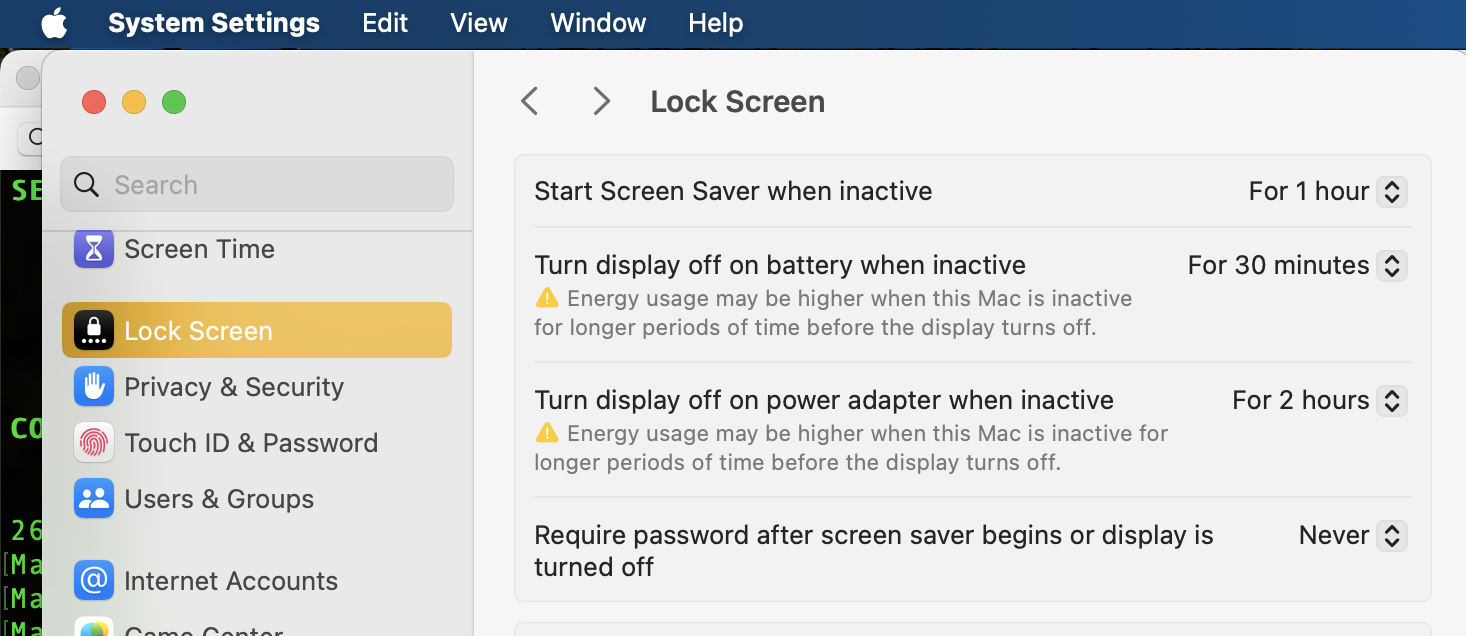Go forward with the right chevron
Viewport: 1466px width, 636px height.
pyautogui.click(x=601, y=101)
